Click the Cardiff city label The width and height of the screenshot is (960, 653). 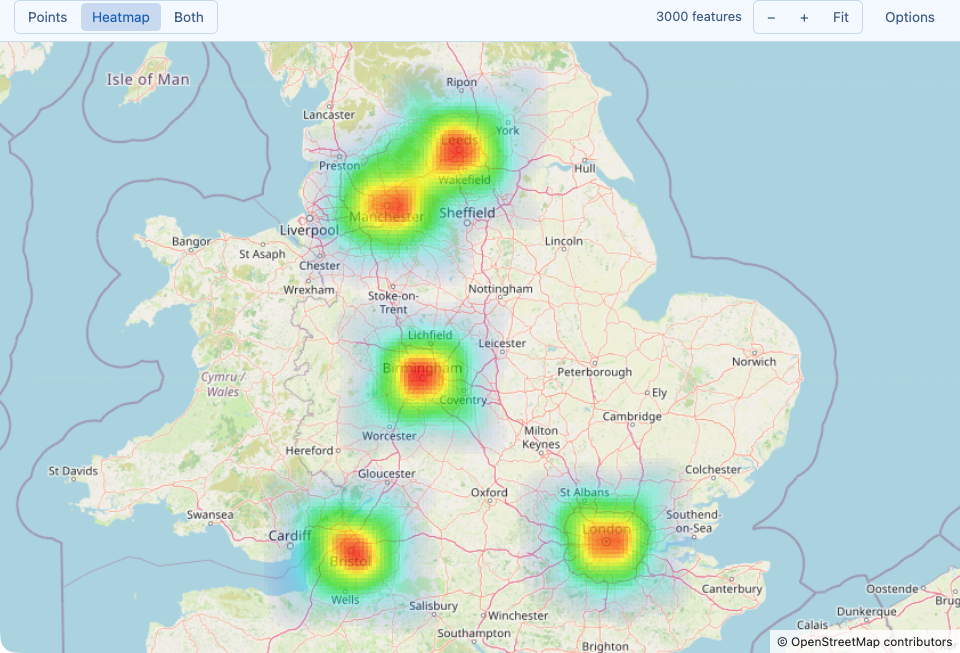click(290, 535)
